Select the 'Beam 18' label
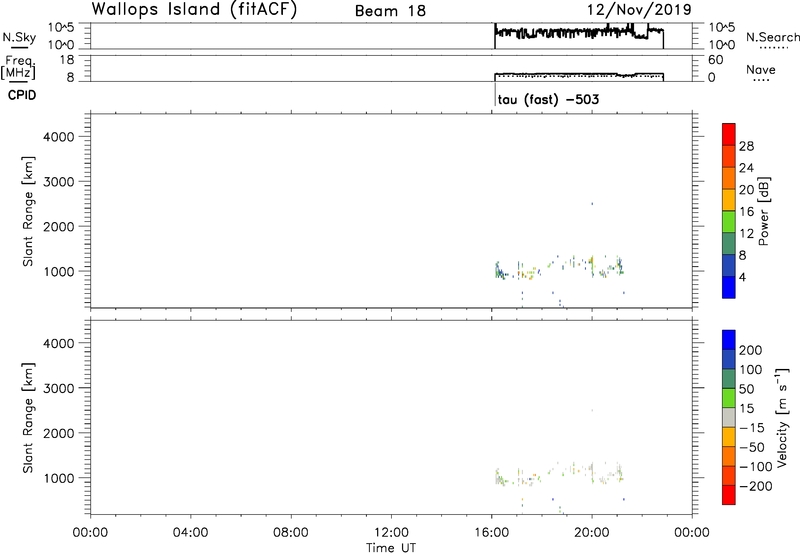The width and height of the screenshot is (800, 554). [390, 11]
